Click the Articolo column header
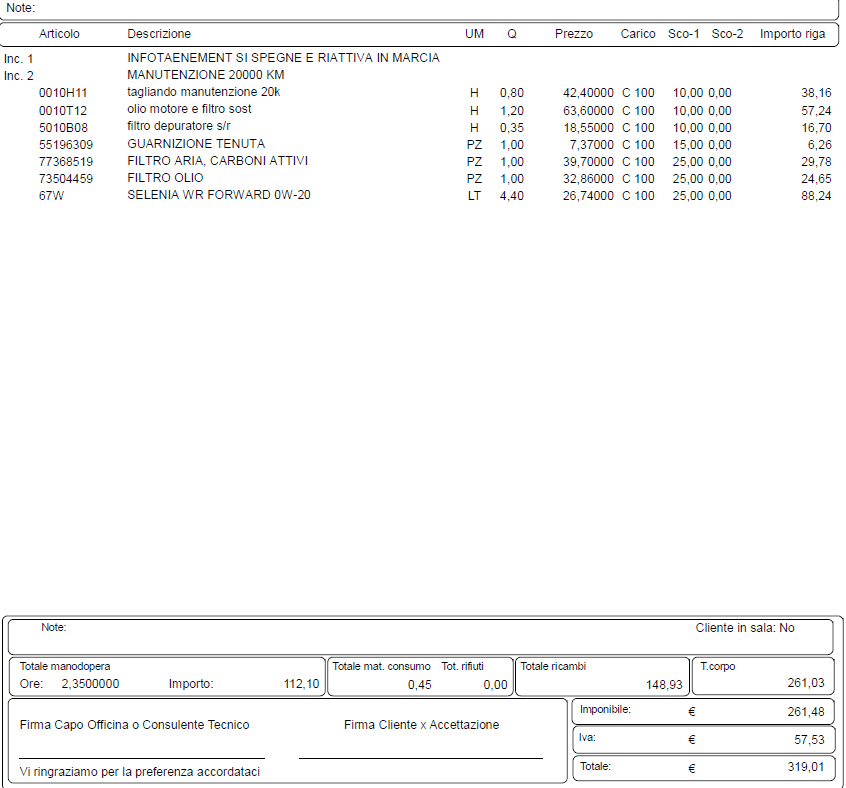The image size is (846, 788). pyautogui.click(x=59, y=34)
